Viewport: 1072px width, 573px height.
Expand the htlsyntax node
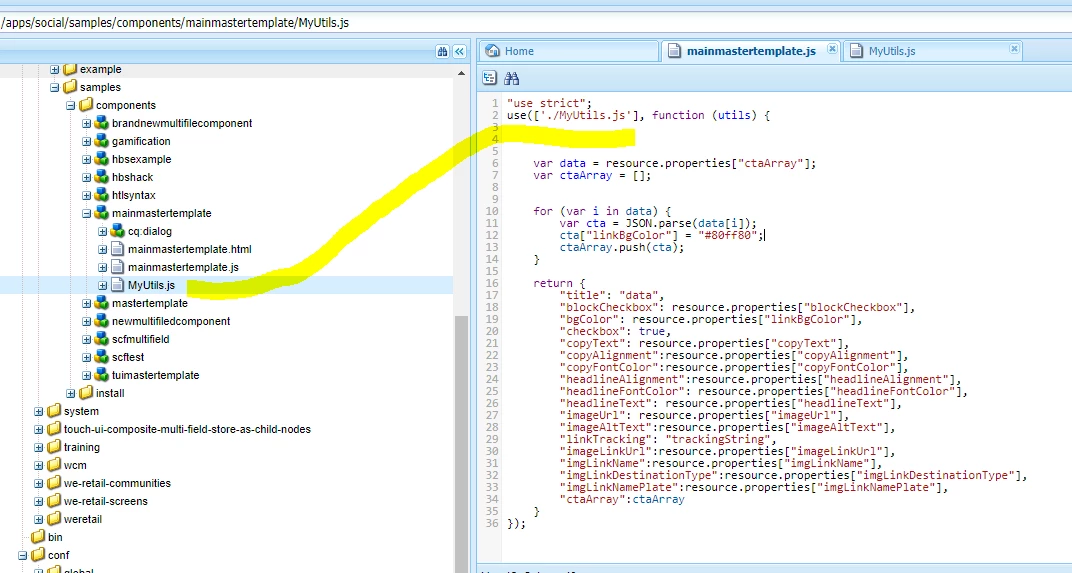pyautogui.click(x=86, y=196)
